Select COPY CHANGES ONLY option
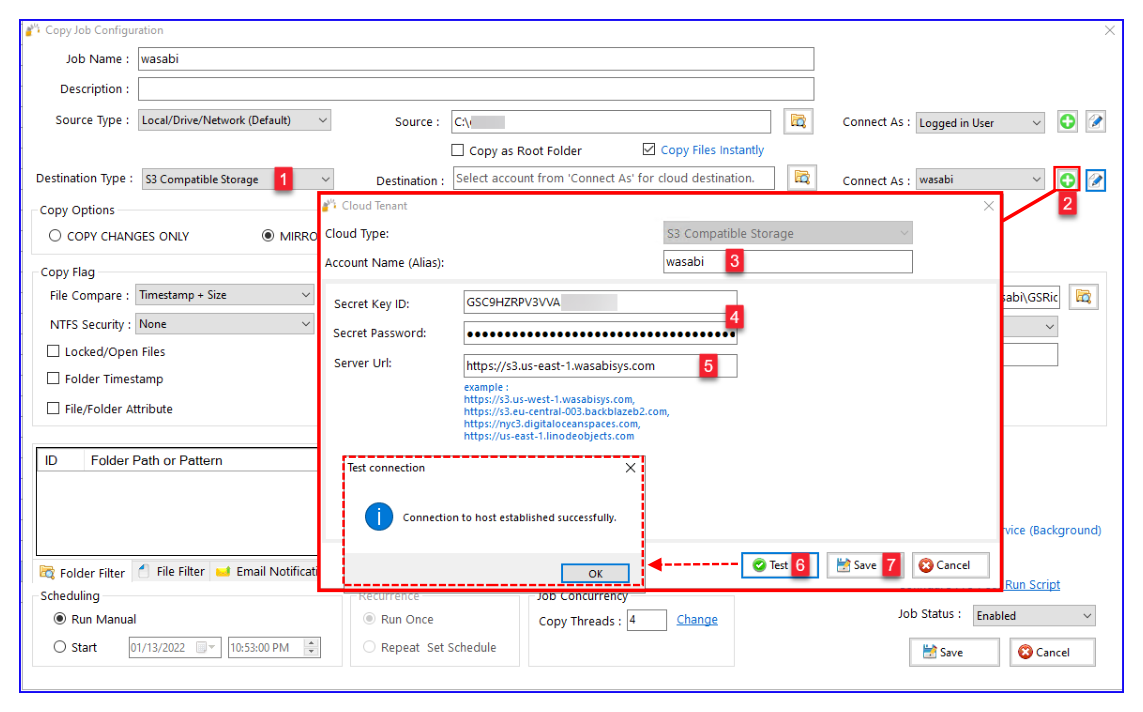Screen dimensions: 1143x712 click(x=55, y=235)
